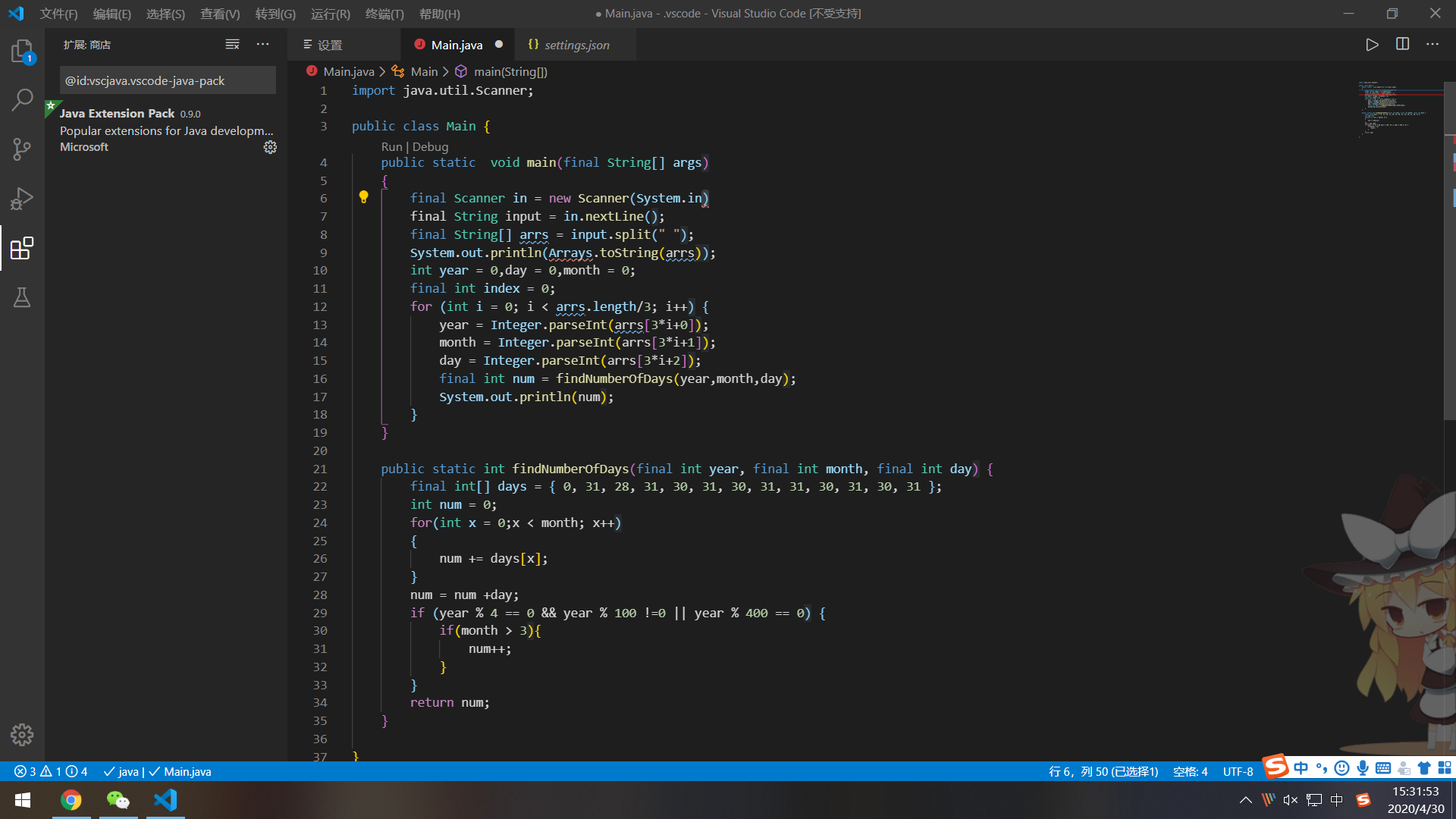
Task: Click the extensions search input field
Action: point(168,80)
